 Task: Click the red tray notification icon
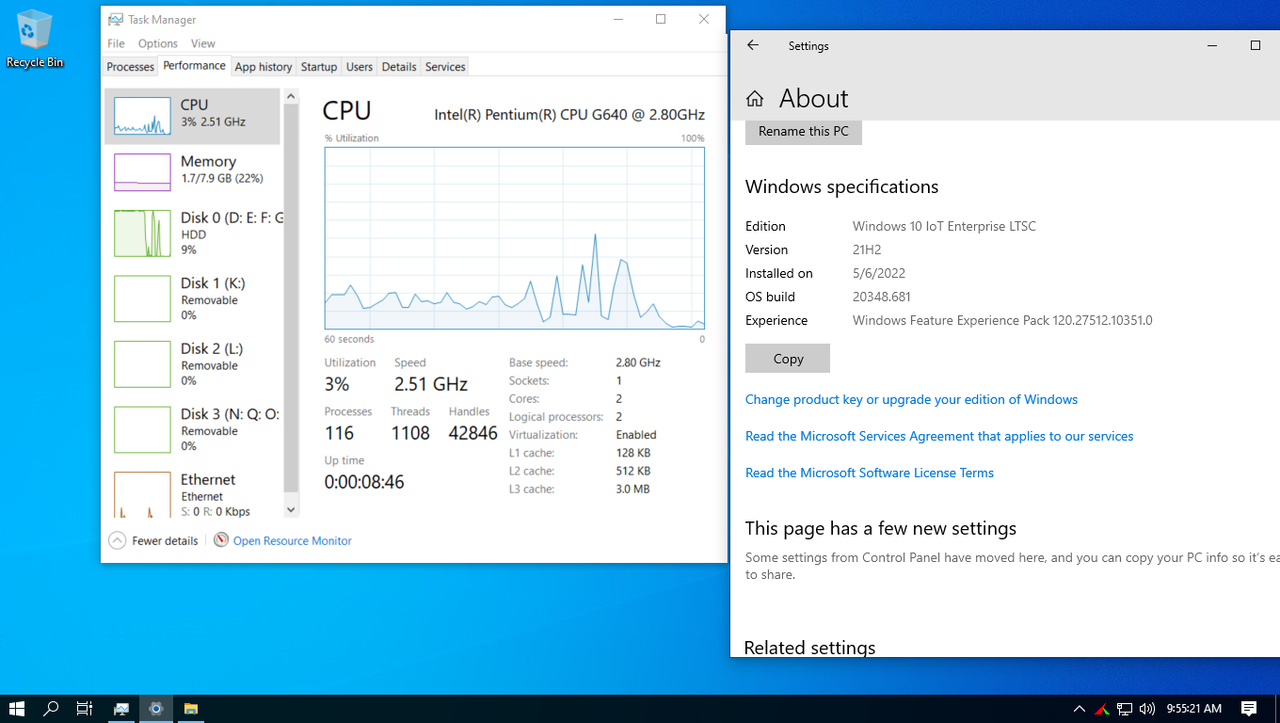(1102, 709)
